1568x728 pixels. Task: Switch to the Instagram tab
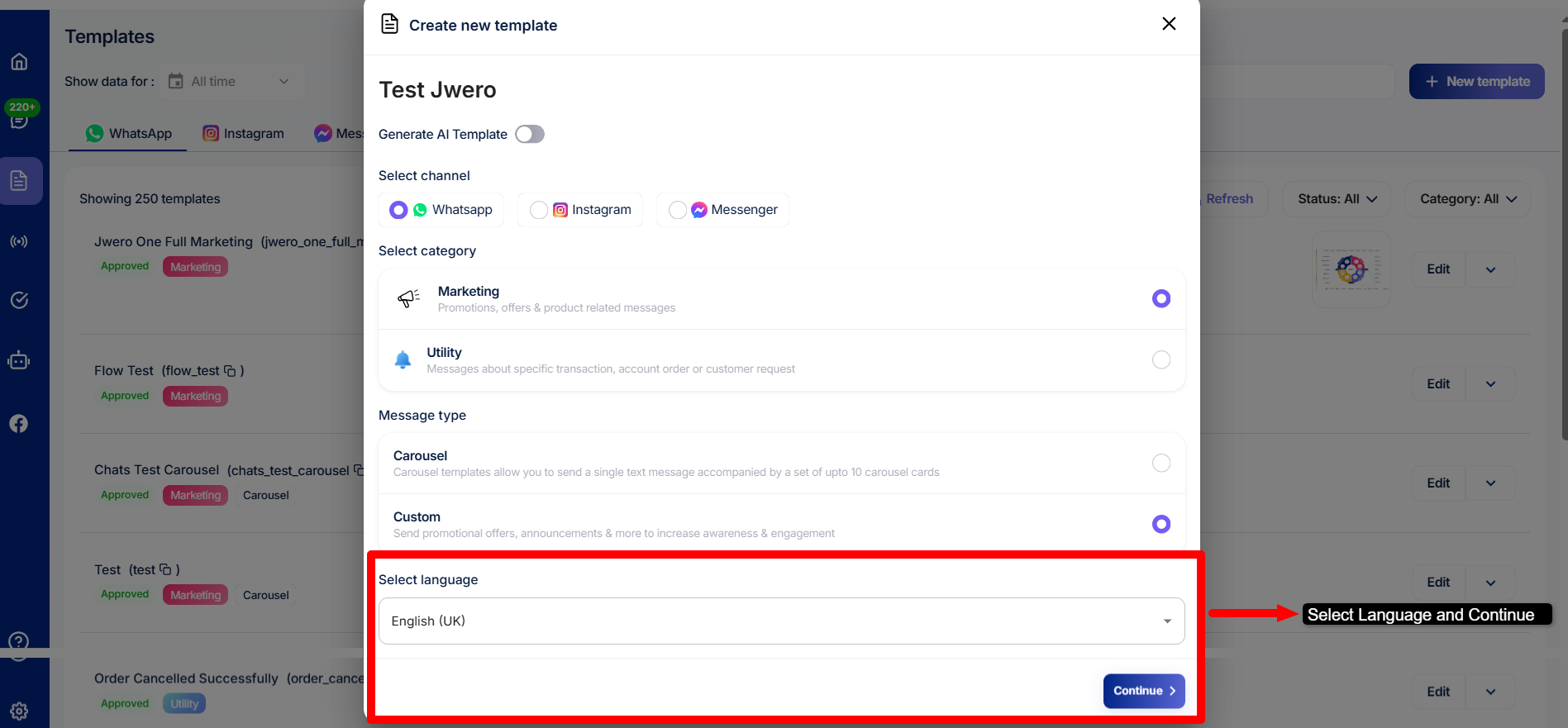(243, 134)
